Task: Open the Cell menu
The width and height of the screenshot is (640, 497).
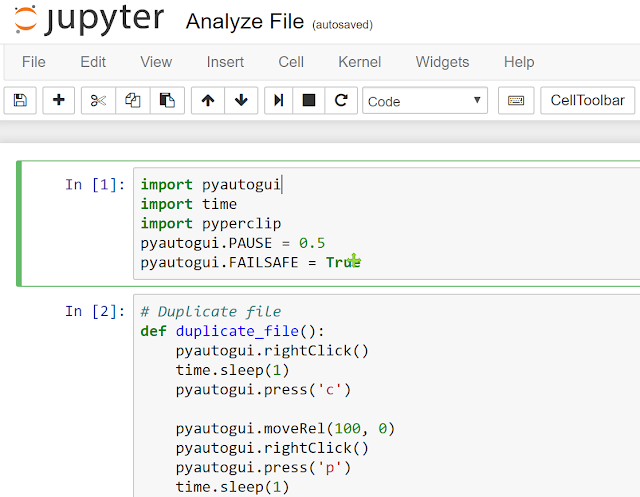Action: point(291,62)
